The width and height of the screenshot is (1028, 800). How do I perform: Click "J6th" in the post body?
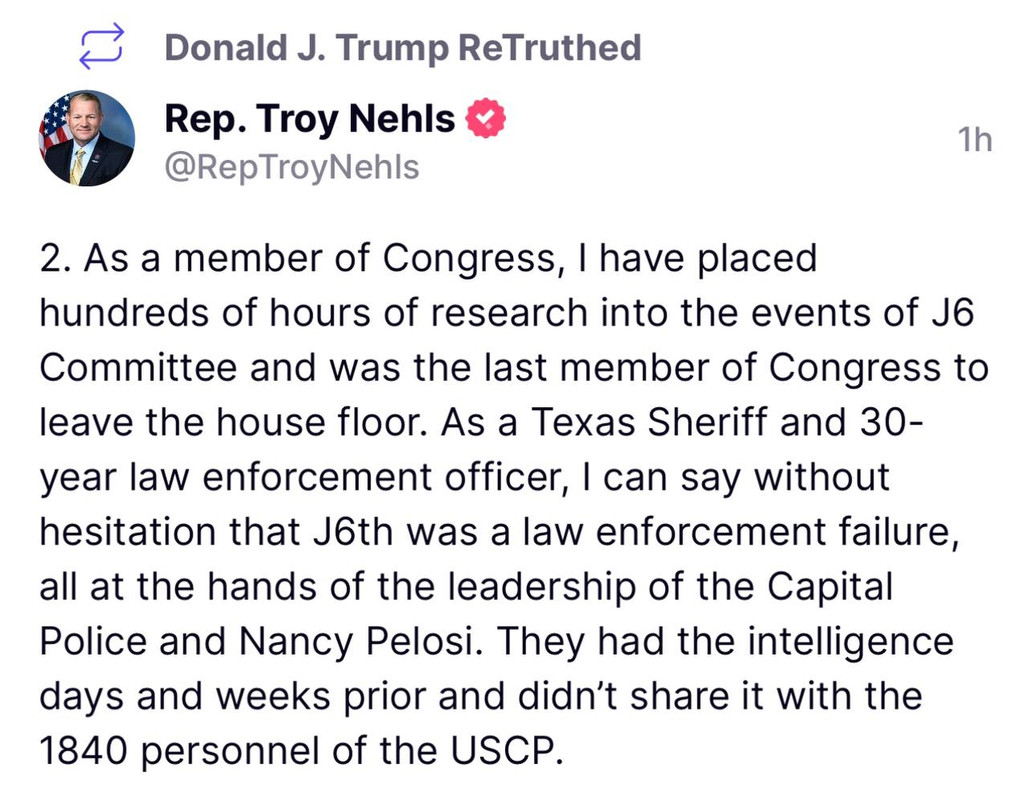pyautogui.click(x=350, y=531)
